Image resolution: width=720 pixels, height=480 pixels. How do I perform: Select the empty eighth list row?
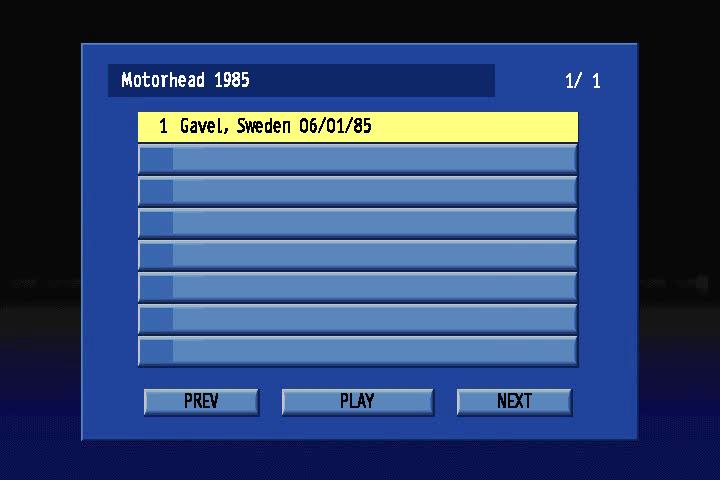click(x=358, y=351)
